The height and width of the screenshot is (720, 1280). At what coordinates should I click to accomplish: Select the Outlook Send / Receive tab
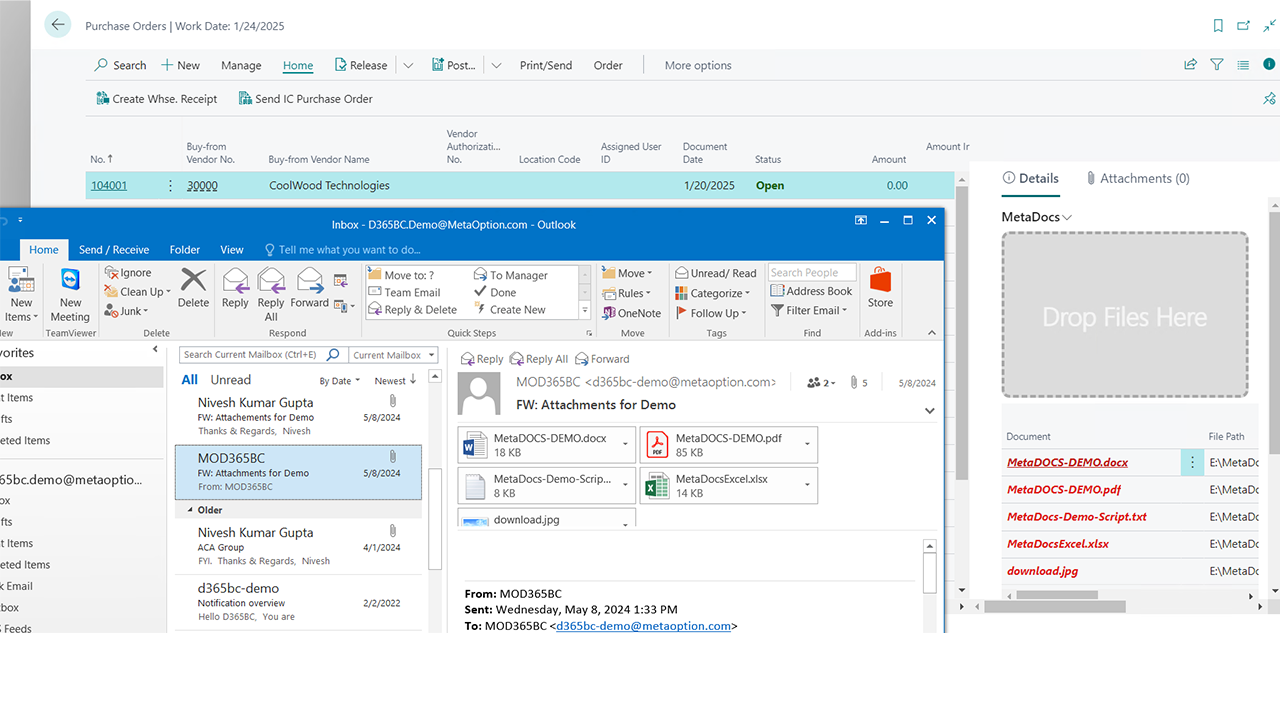coord(114,250)
